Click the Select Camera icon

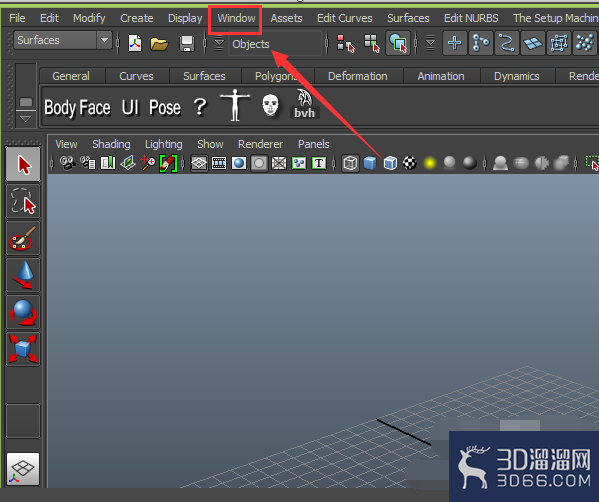[x=68, y=164]
